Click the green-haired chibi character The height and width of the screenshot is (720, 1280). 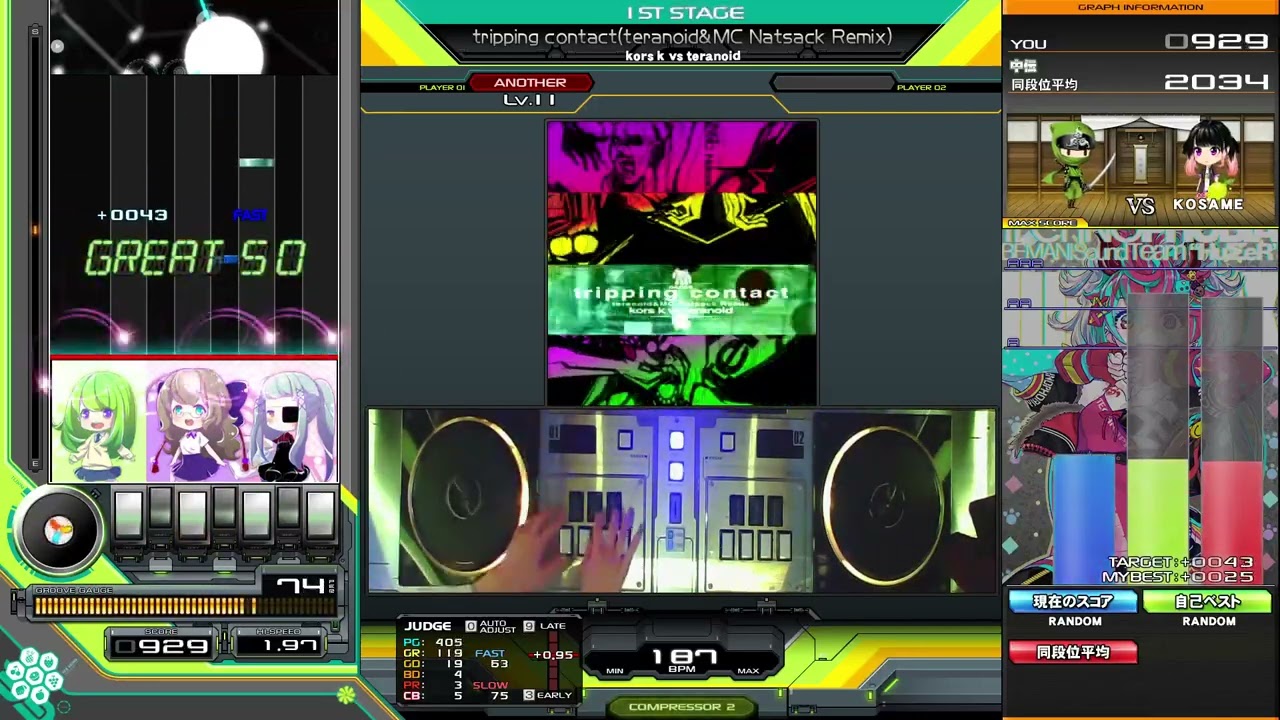[x=97, y=423]
